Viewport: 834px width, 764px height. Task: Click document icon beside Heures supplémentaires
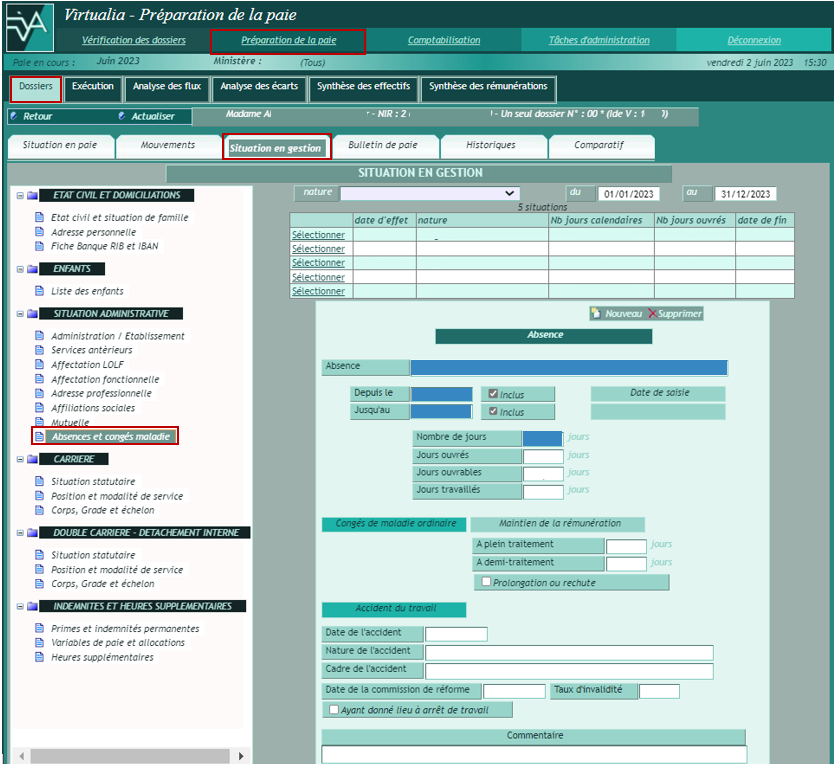40,658
